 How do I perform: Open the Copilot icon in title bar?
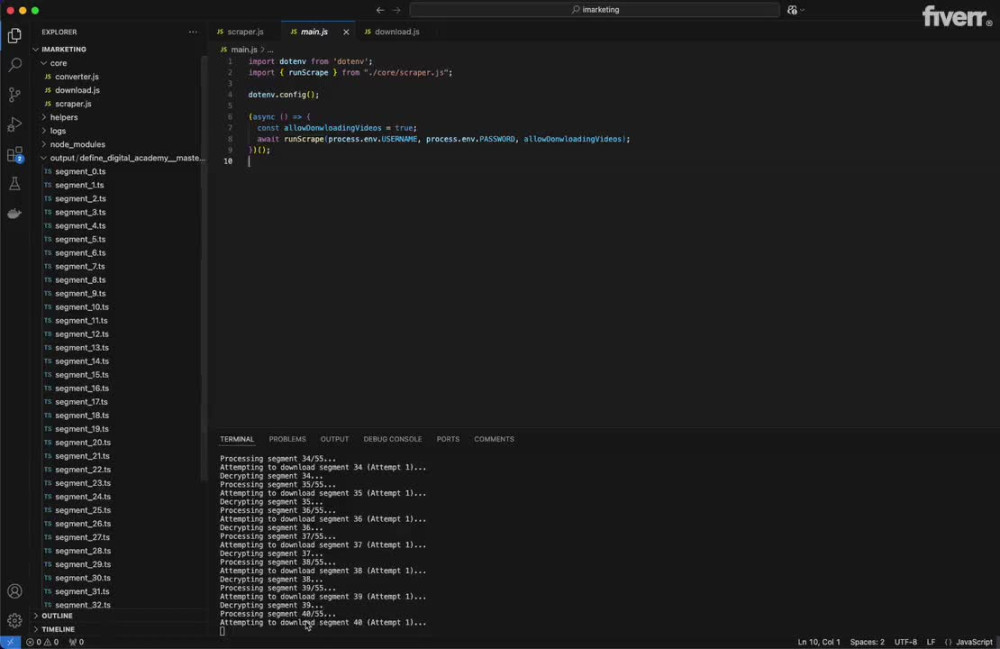(792, 10)
